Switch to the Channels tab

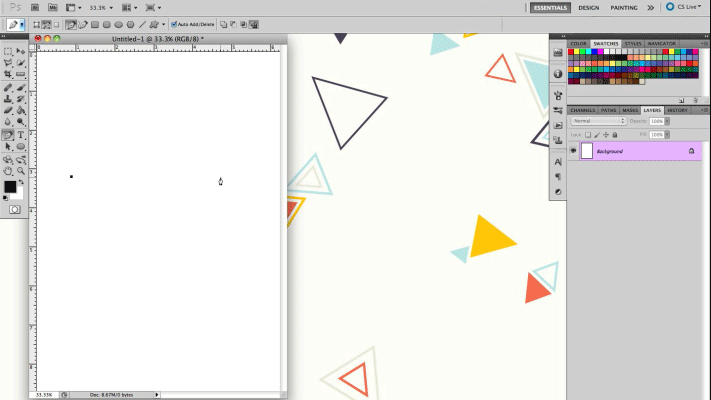pos(582,110)
